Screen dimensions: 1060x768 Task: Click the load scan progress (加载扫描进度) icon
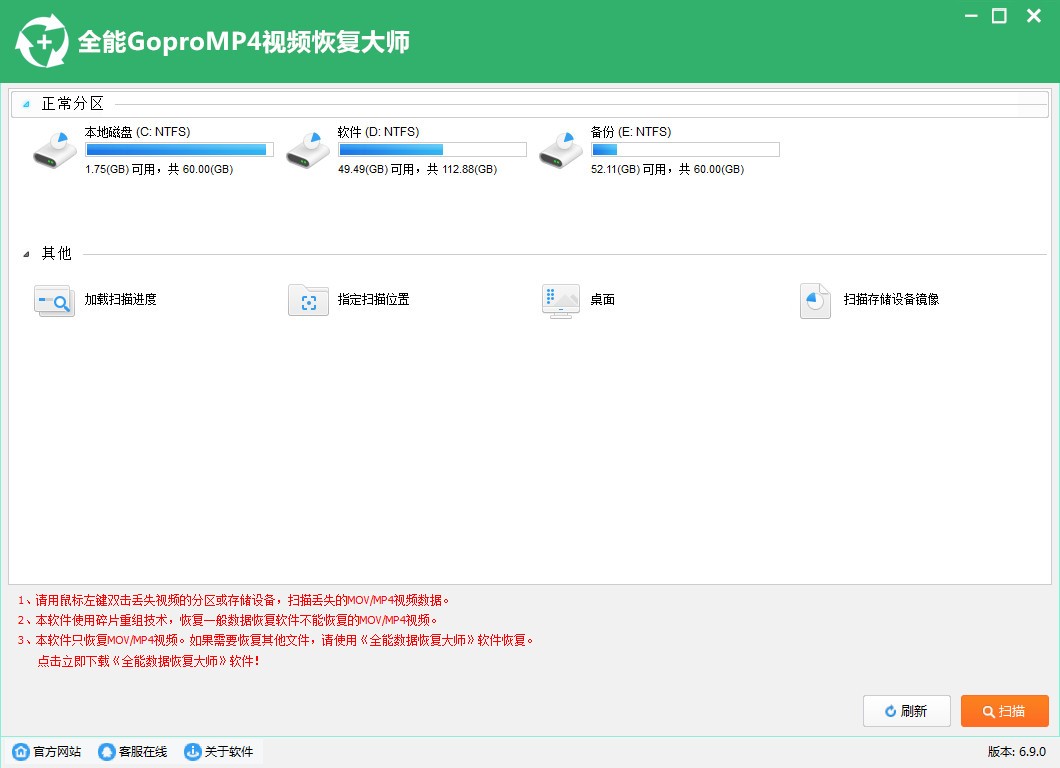54,300
